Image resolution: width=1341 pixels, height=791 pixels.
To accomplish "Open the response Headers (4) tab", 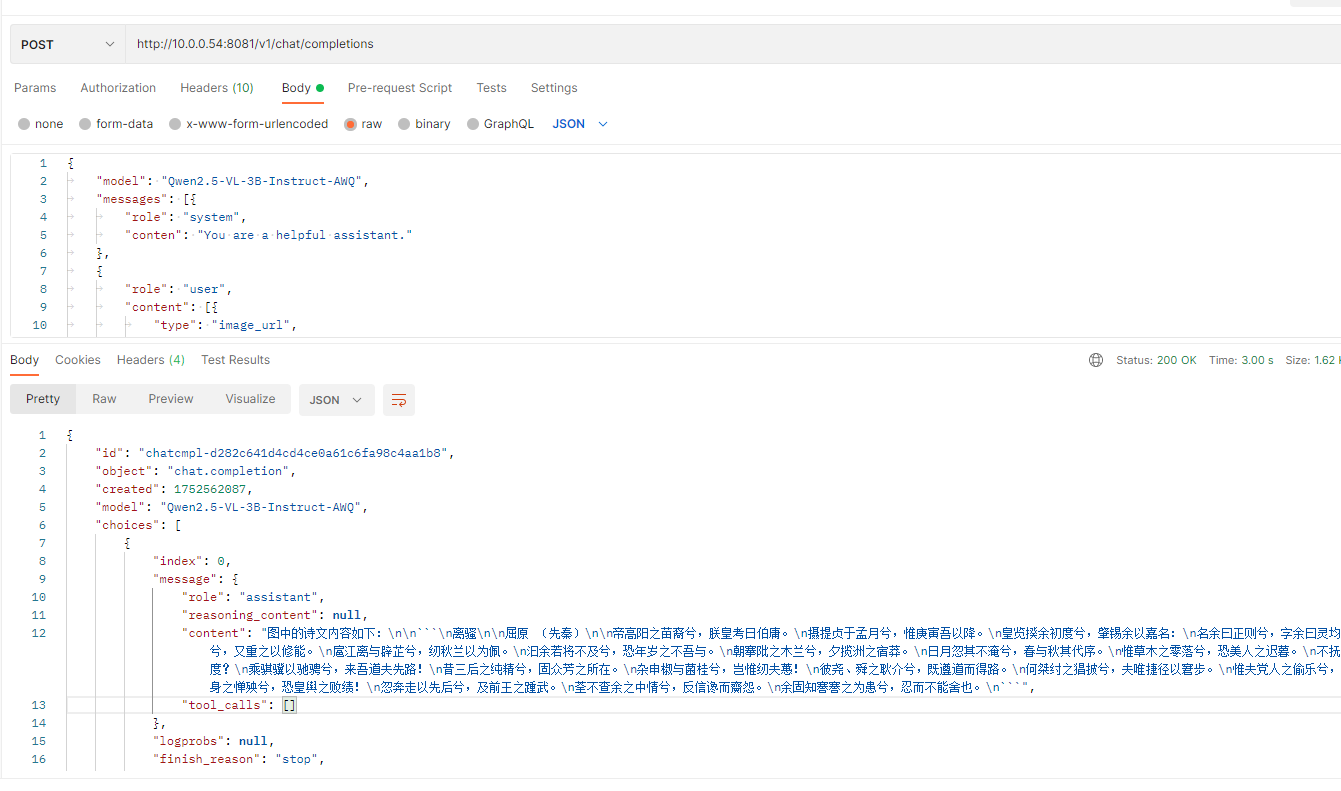I will tap(151, 360).
